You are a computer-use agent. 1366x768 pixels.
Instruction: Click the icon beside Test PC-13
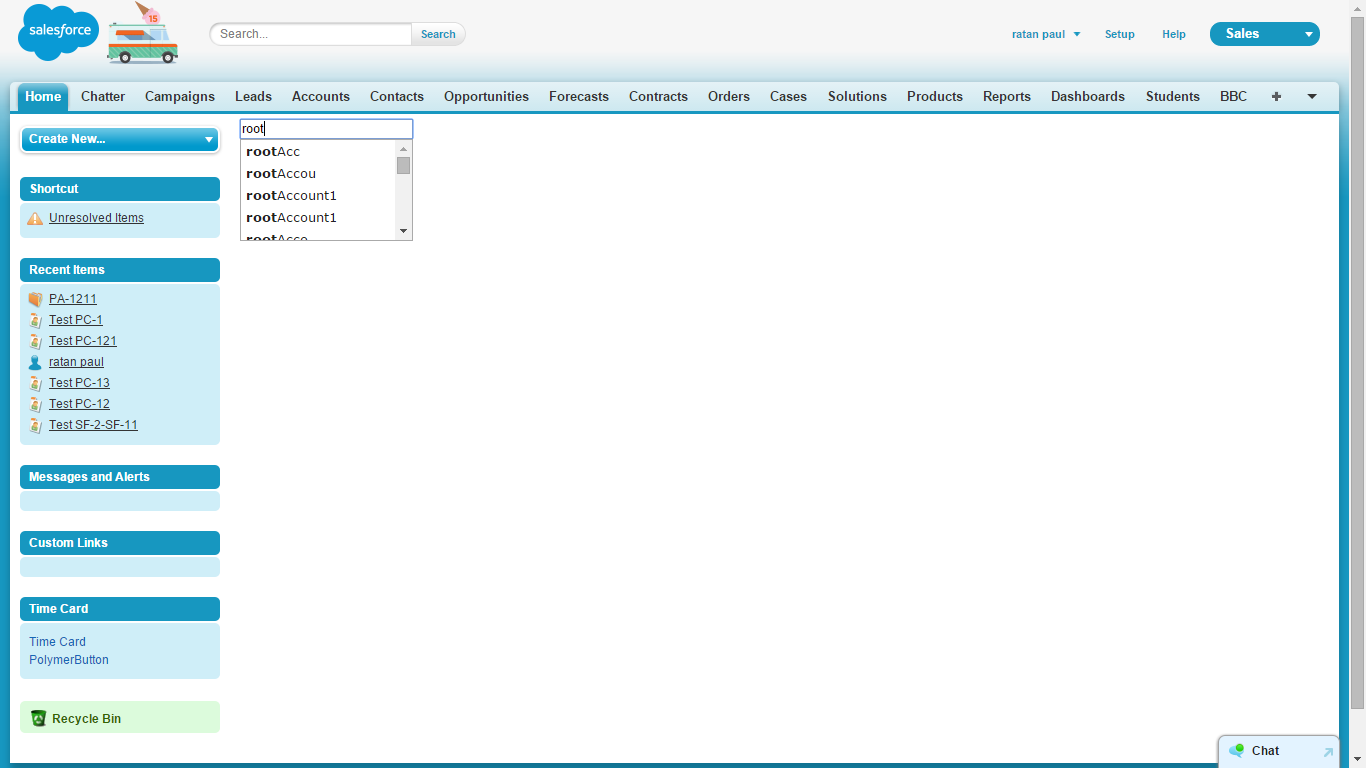[x=35, y=383]
